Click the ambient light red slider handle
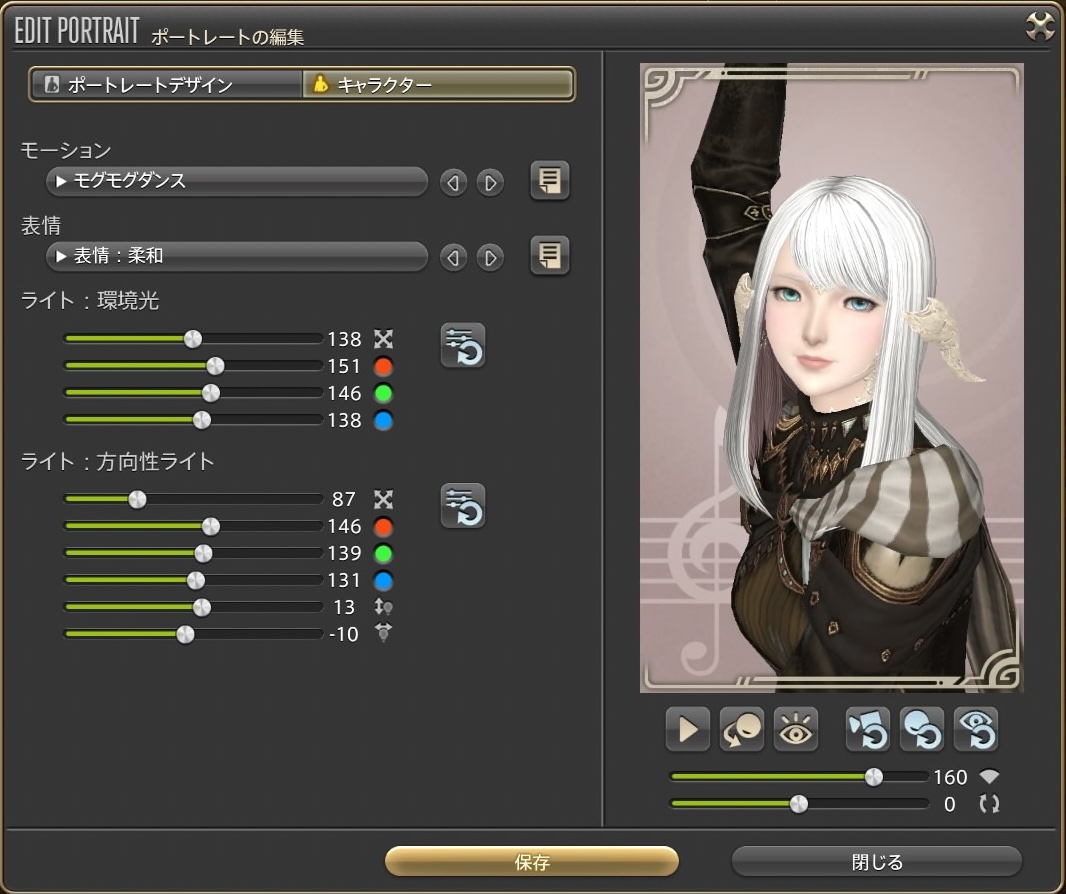The height and width of the screenshot is (894, 1066). [214, 366]
